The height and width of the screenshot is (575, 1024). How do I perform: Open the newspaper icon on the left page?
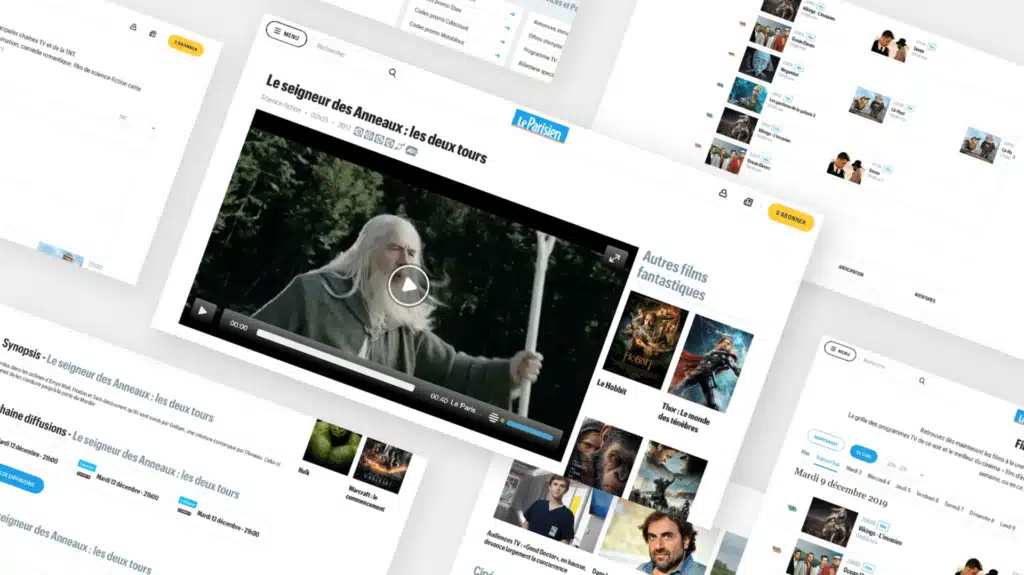[x=153, y=34]
